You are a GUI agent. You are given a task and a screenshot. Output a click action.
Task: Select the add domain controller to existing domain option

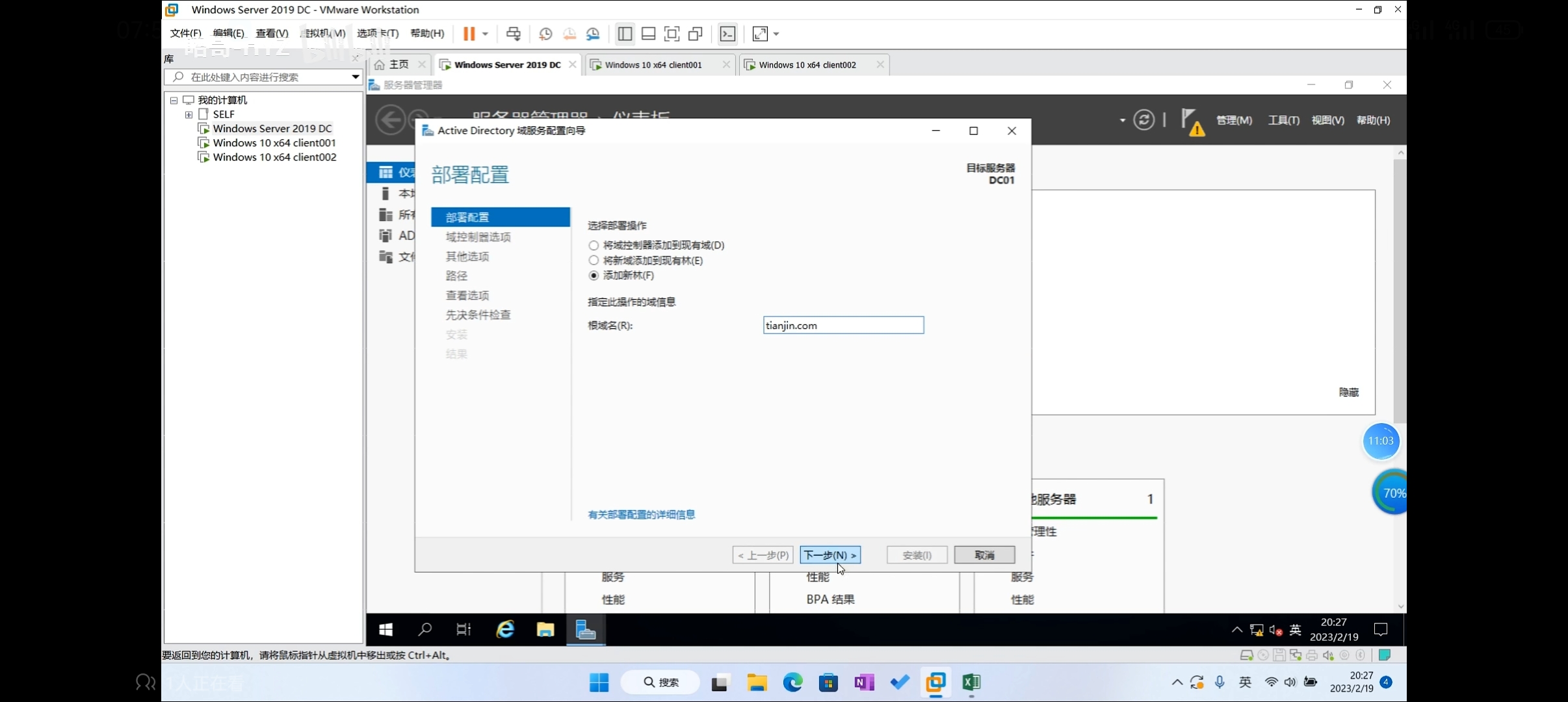coord(594,246)
